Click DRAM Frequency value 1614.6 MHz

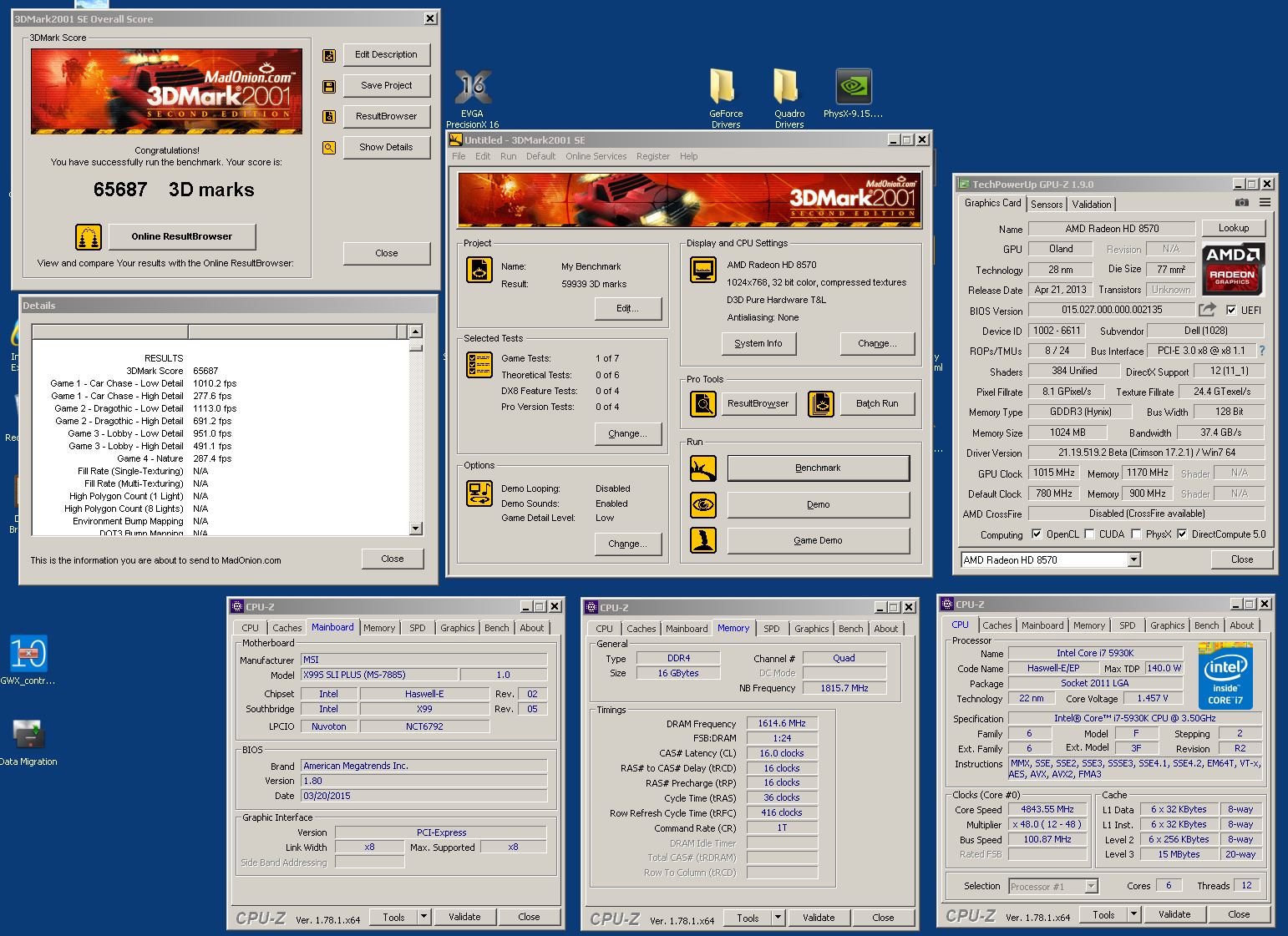(782, 724)
